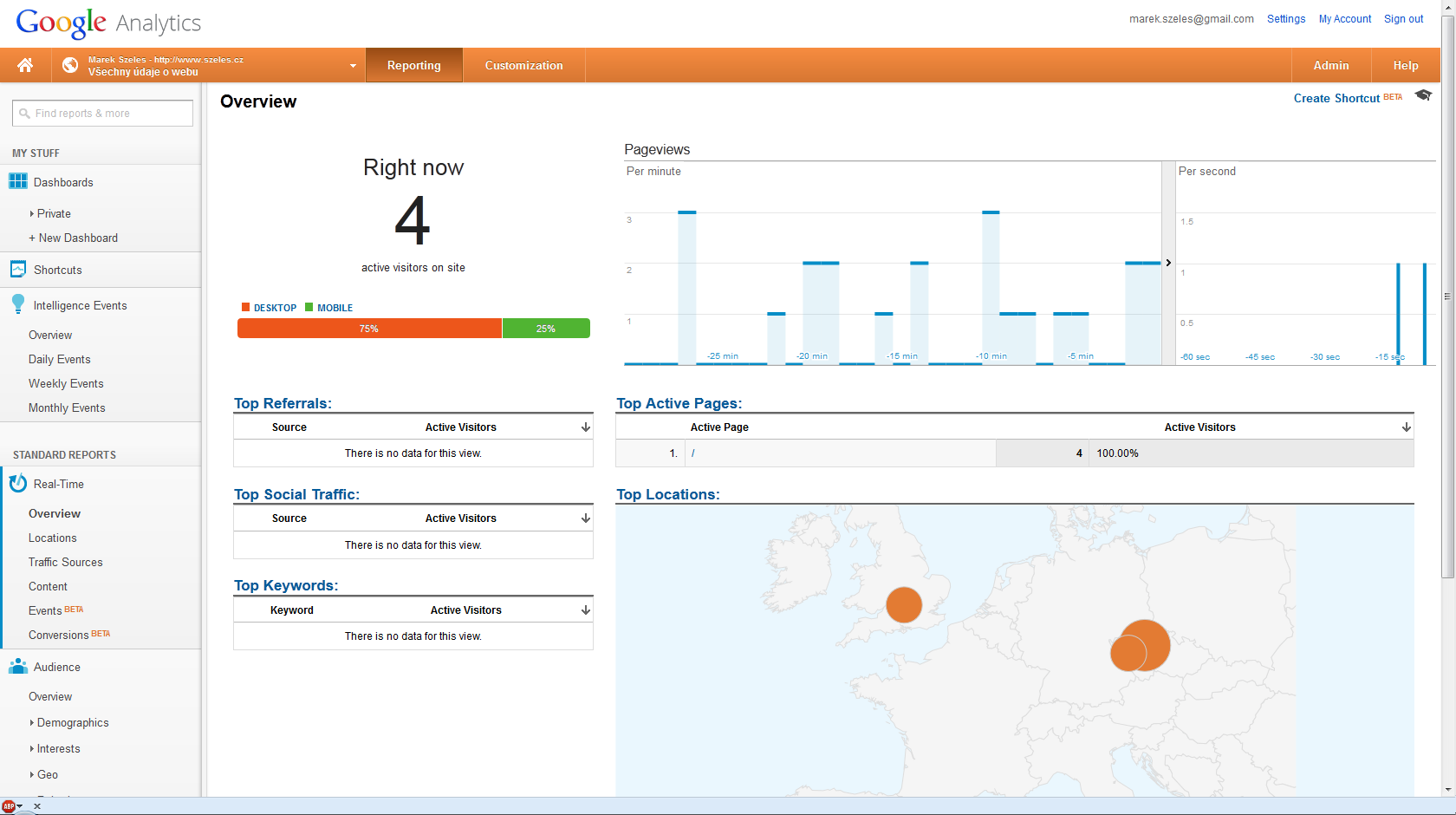The height and width of the screenshot is (815, 1456).
Task: Open Monthly Events report
Action: coord(67,407)
